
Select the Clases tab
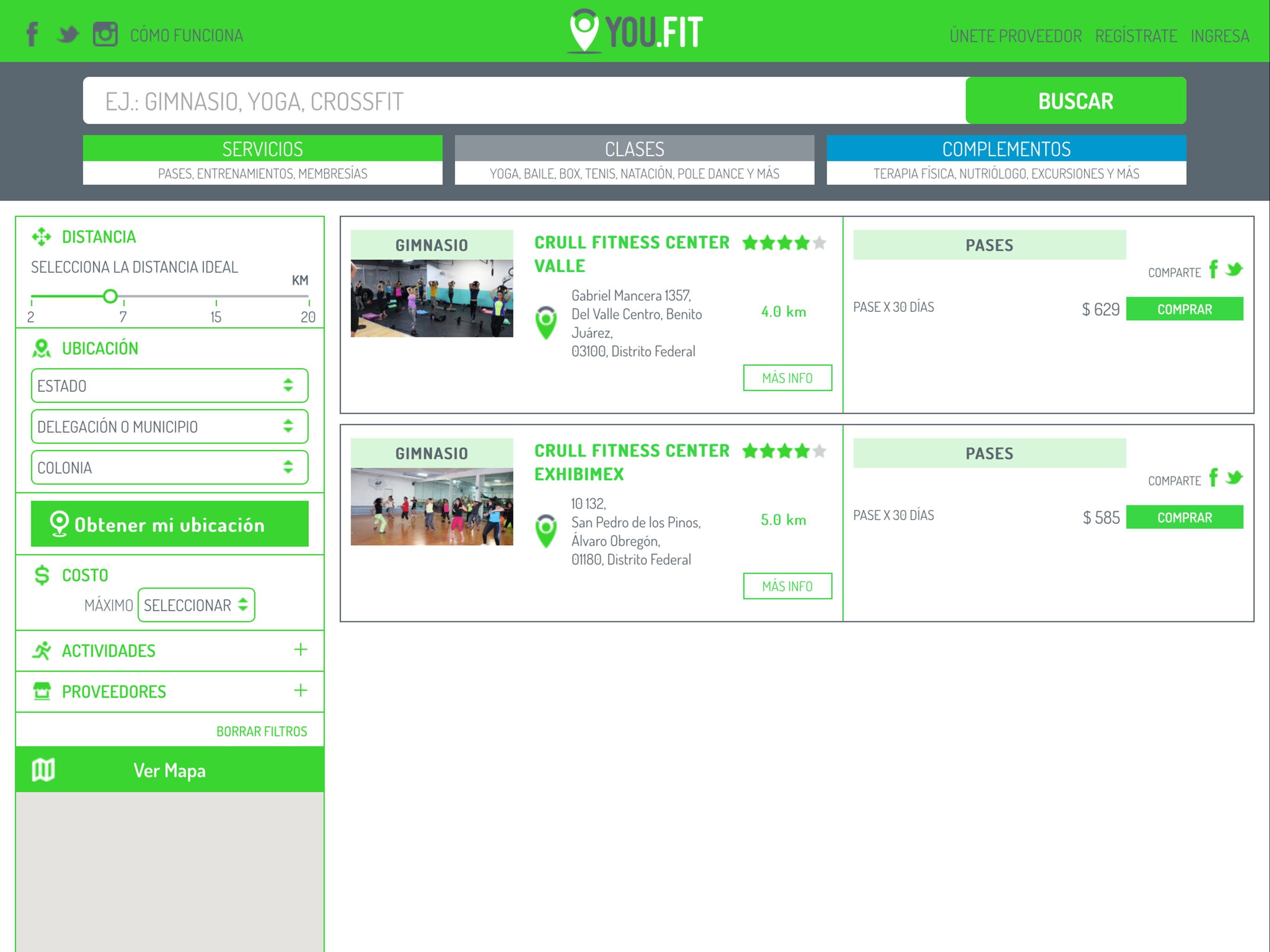click(x=635, y=159)
